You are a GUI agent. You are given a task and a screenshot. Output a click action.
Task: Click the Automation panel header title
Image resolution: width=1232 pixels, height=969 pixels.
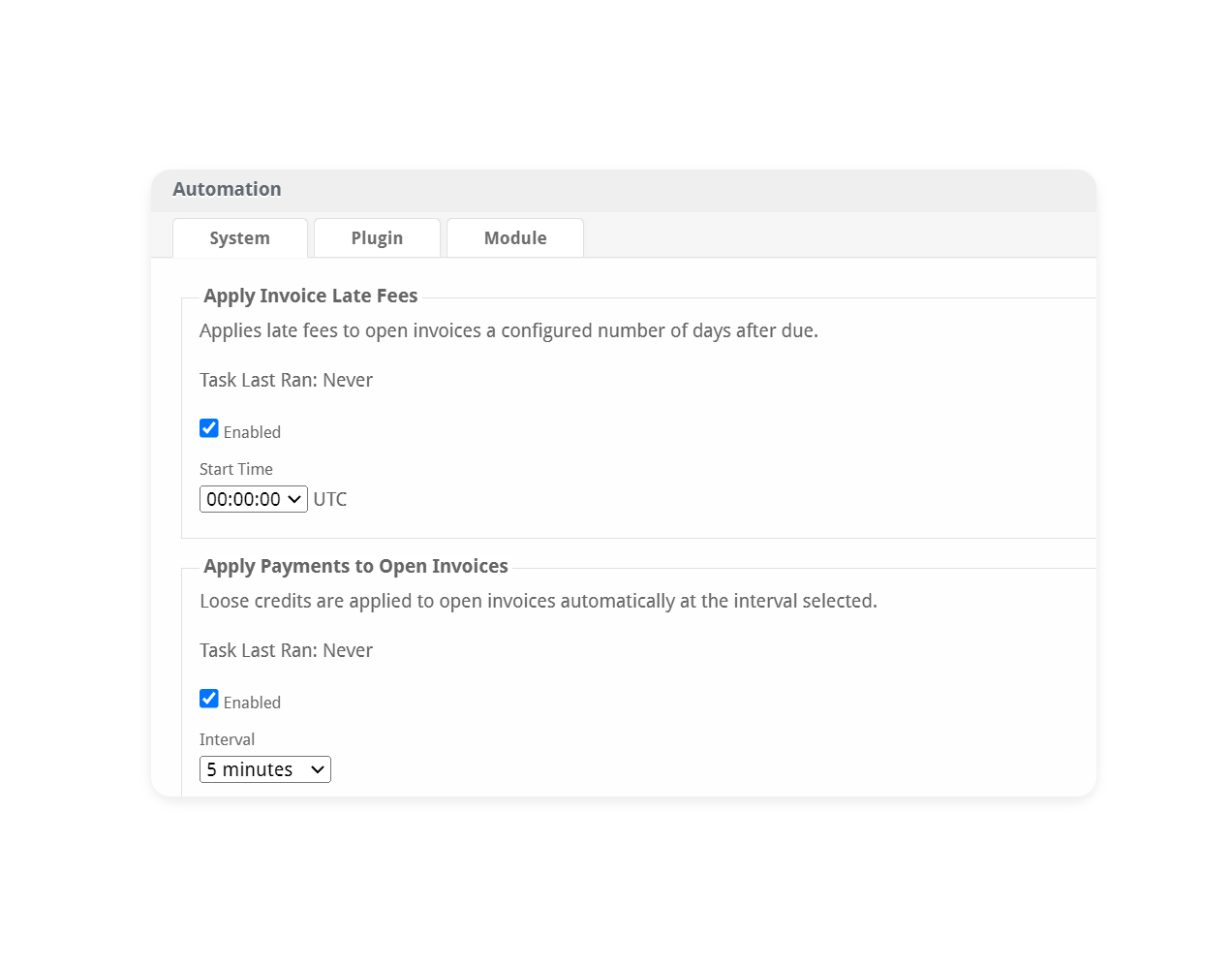(x=227, y=189)
